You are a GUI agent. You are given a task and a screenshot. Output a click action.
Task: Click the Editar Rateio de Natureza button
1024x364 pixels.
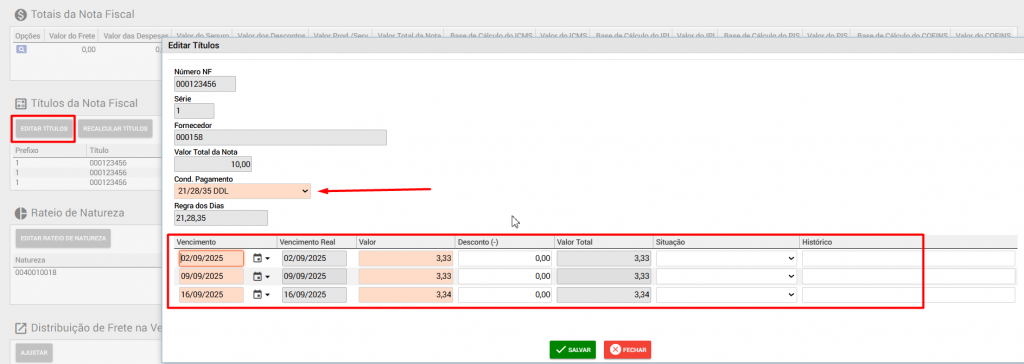(x=63, y=239)
